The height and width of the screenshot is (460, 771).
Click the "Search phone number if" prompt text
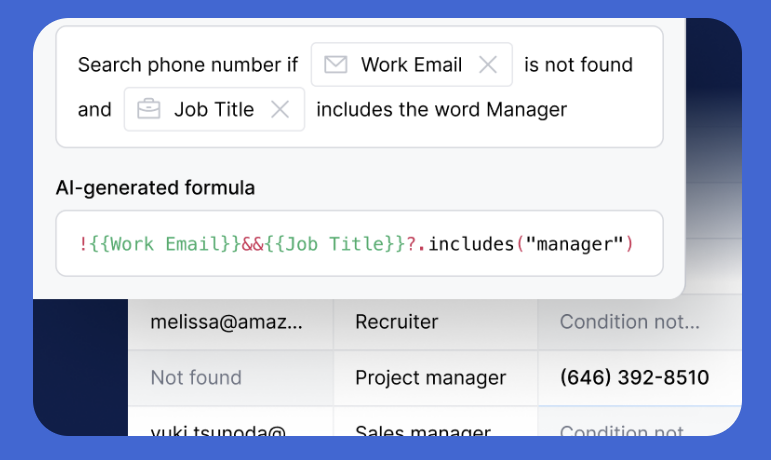click(188, 65)
